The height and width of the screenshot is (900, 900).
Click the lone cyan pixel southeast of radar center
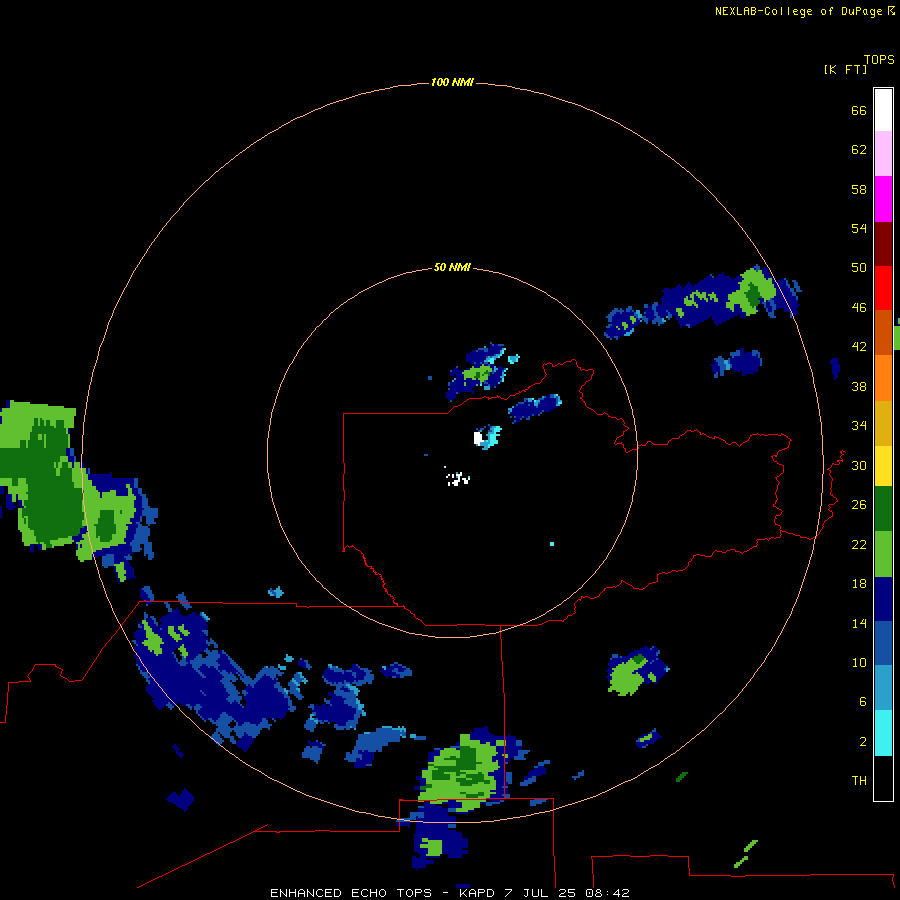[x=552, y=544]
